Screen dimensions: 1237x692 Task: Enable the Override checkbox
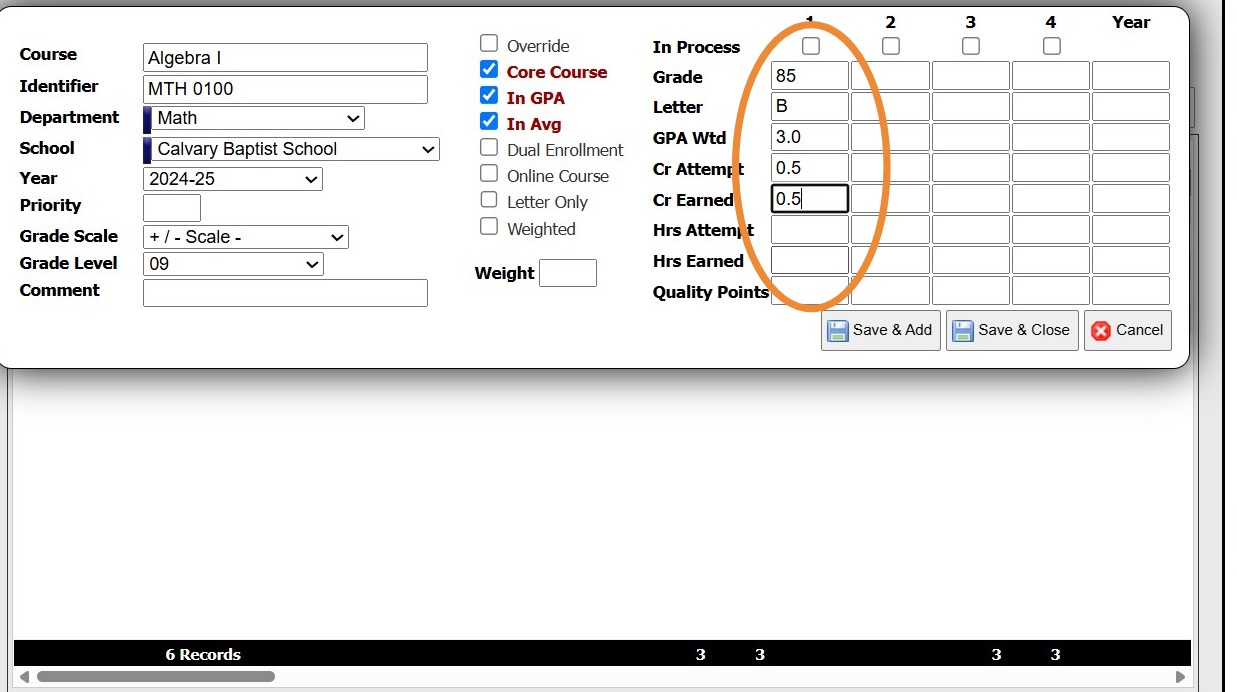tap(489, 43)
